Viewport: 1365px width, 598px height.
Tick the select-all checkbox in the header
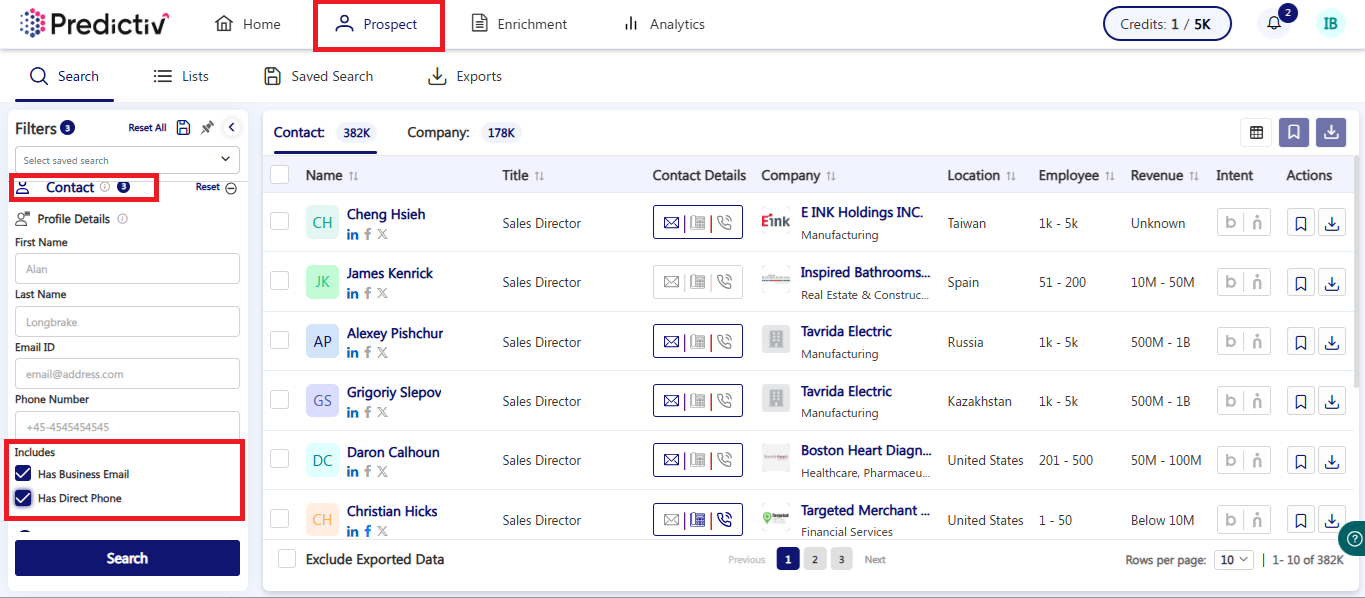click(x=280, y=175)
